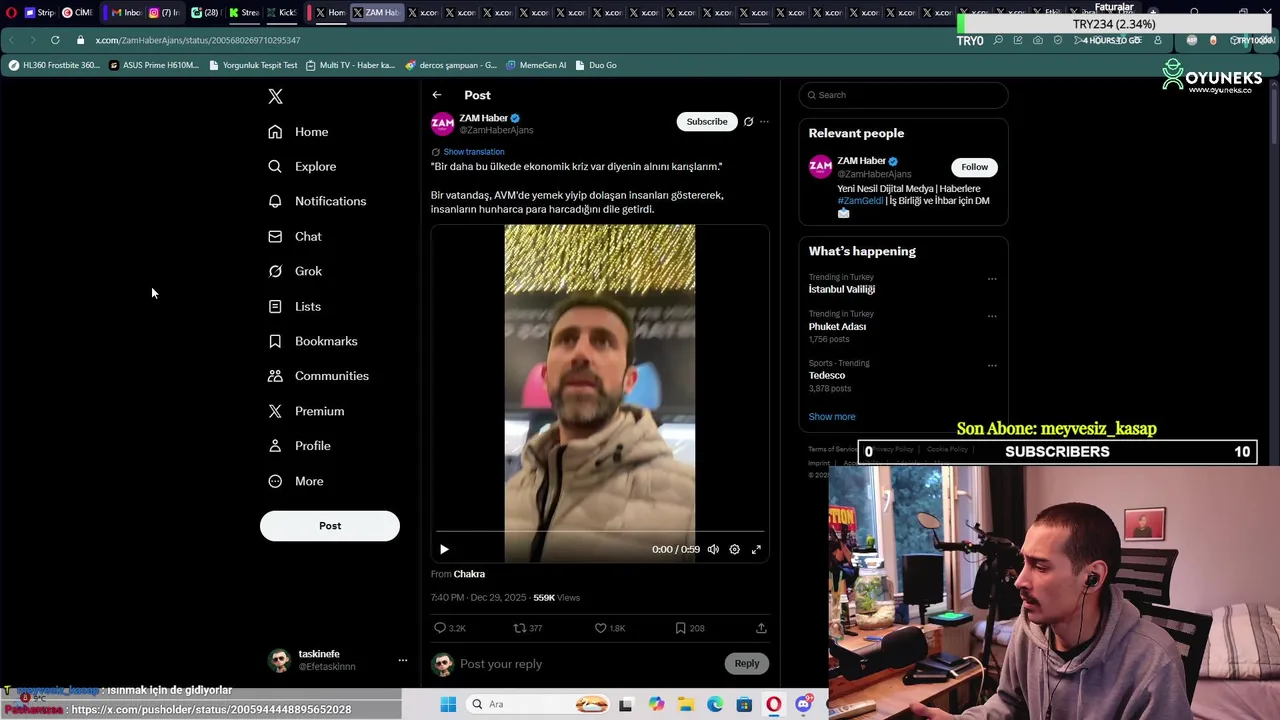Open İstanbul Valiliği trending topic
The image size is (1280, 720).
pyautogui.click(x=842, y=289)
